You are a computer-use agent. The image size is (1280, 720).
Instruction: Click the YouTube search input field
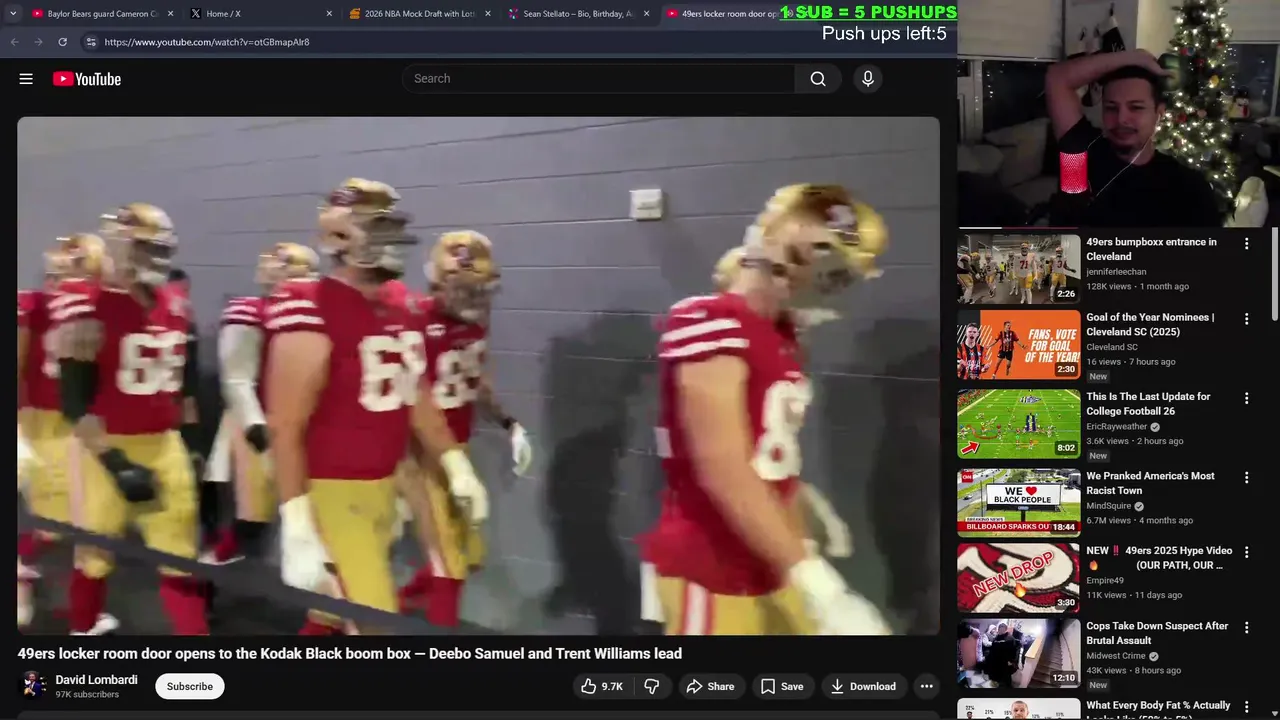pos(599,79)
